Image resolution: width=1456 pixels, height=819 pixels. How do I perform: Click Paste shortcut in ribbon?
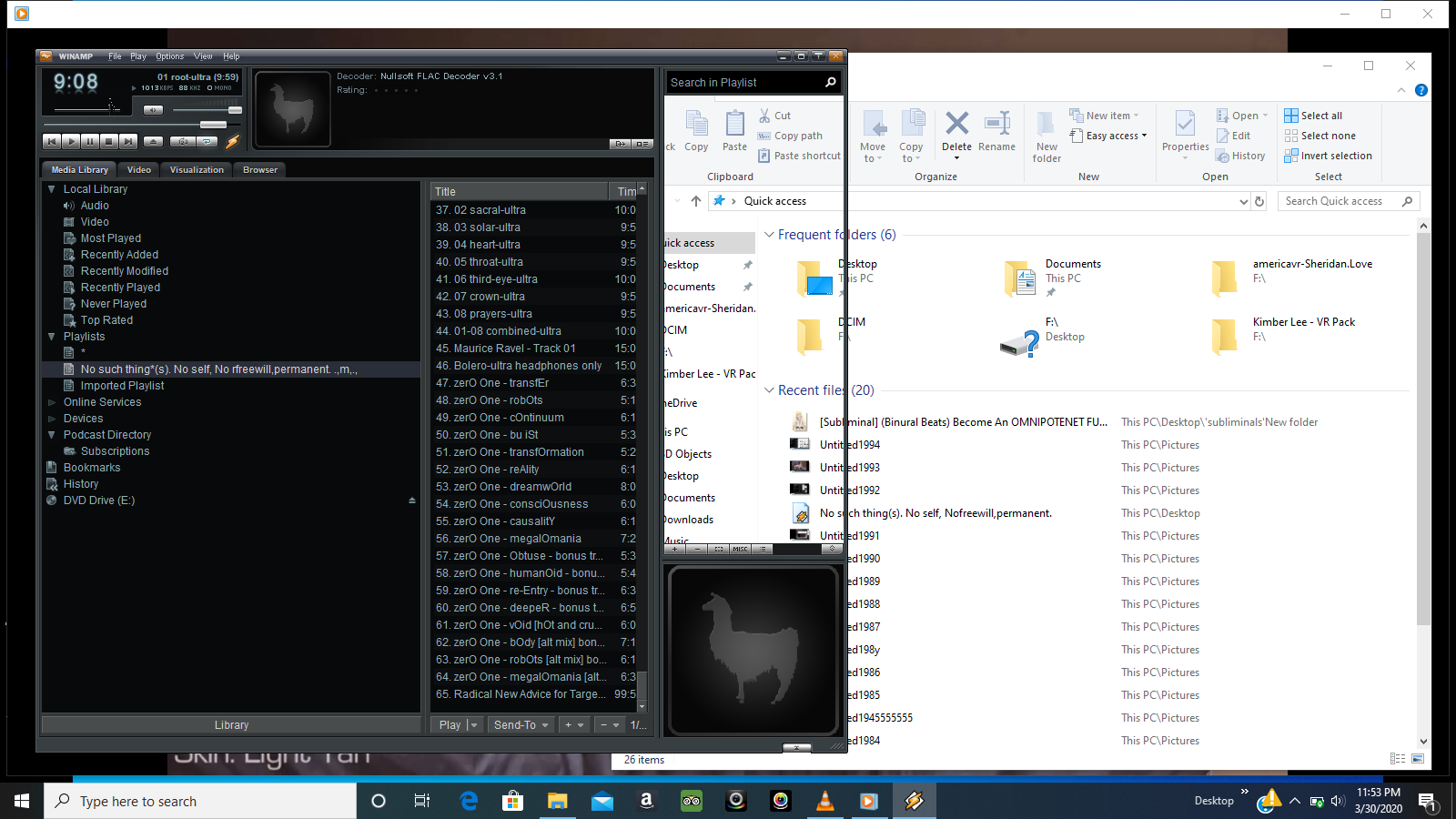tap(799, 156)
